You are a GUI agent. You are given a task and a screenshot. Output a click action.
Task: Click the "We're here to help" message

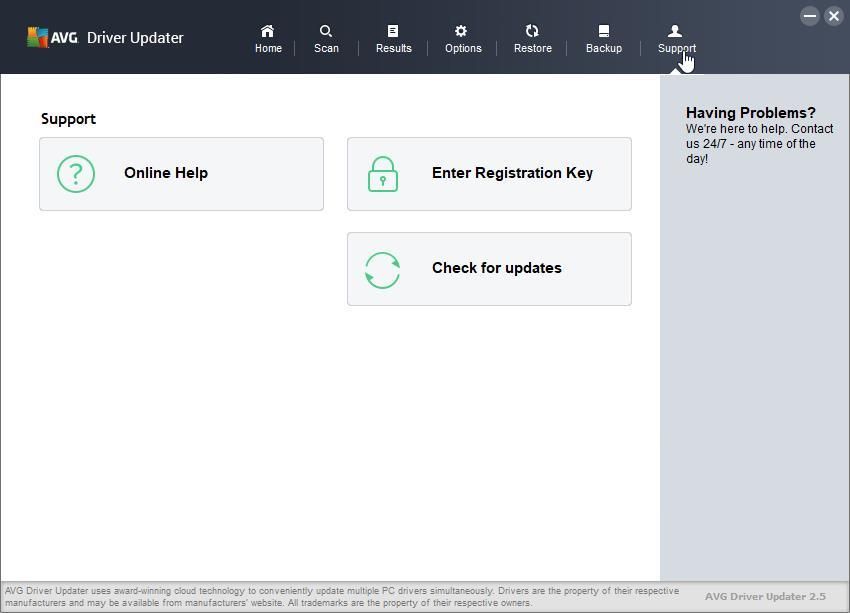[x=759, y=144]
